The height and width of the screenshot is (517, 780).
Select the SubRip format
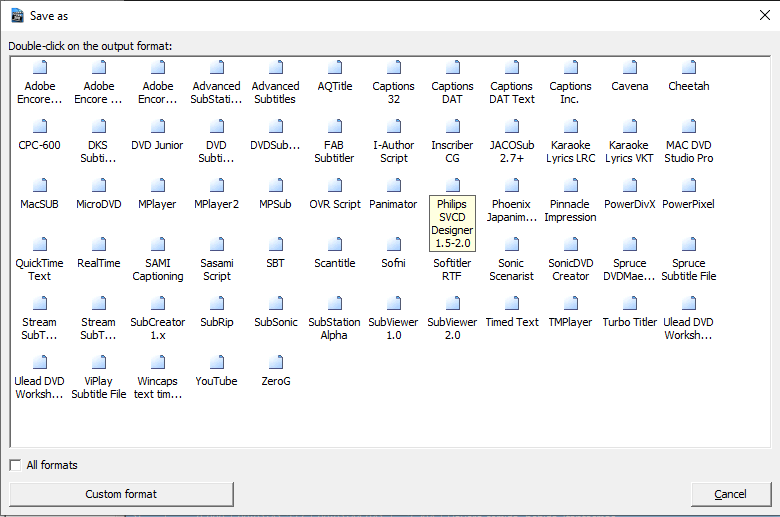(216, 312)
